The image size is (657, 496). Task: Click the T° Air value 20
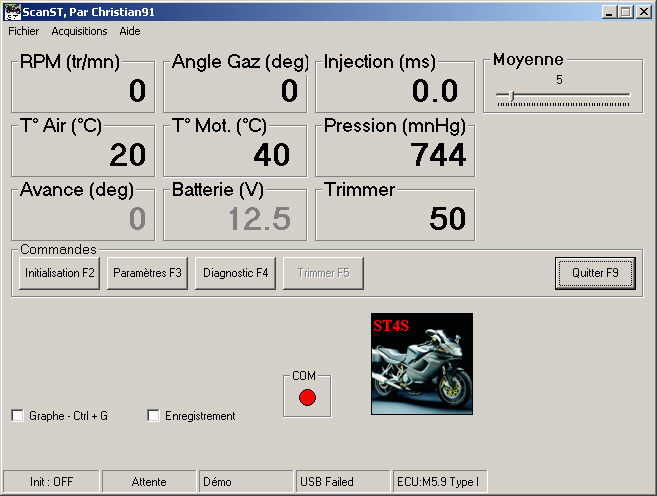(x=128, y=155)
